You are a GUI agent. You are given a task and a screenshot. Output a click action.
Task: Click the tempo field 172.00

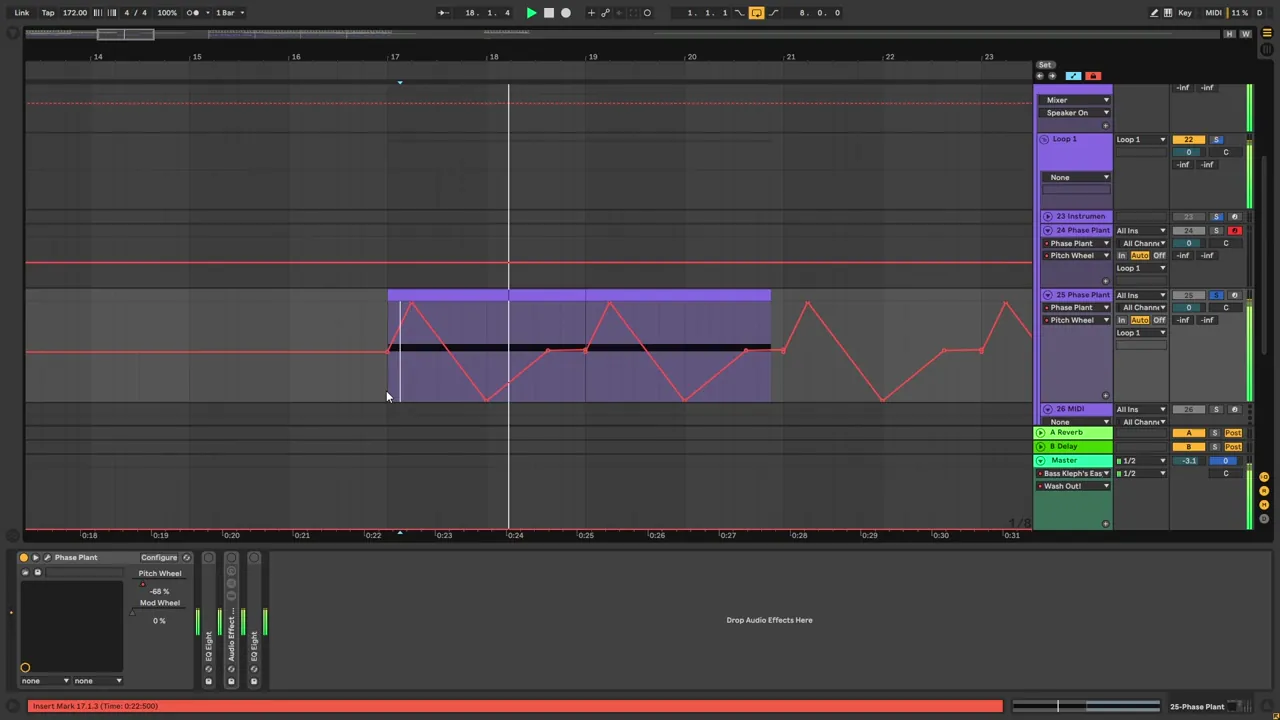click(75, 13)
